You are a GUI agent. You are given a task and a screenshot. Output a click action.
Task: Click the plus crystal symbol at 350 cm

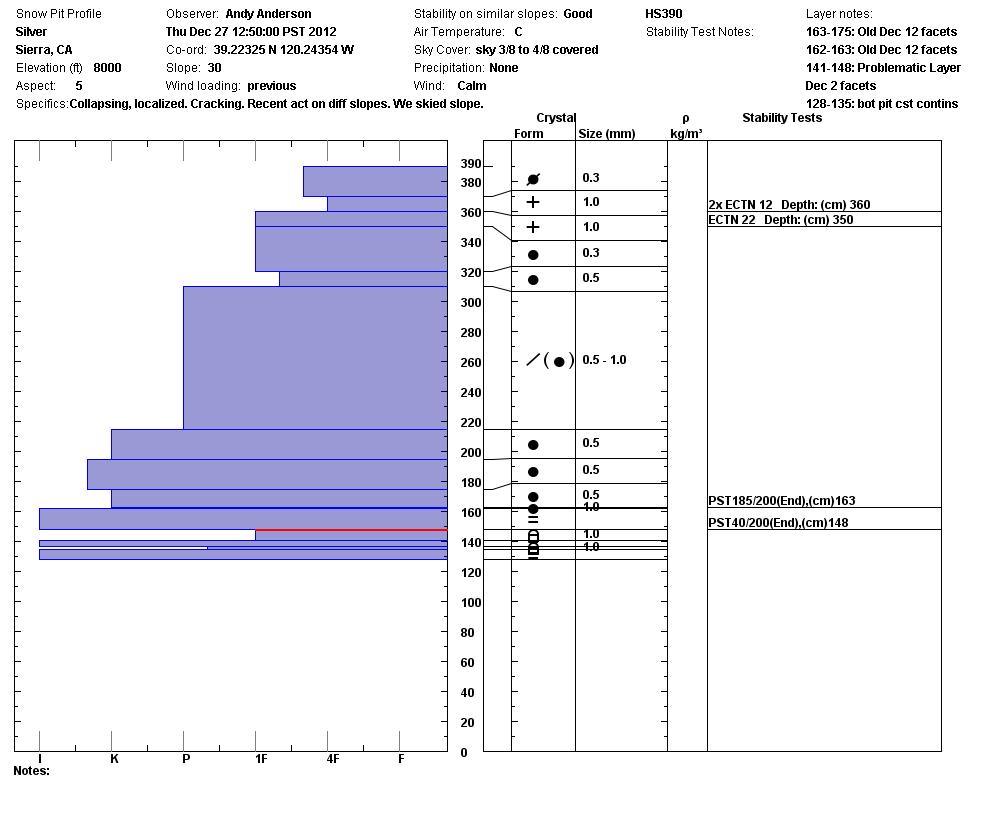point(533,227)
